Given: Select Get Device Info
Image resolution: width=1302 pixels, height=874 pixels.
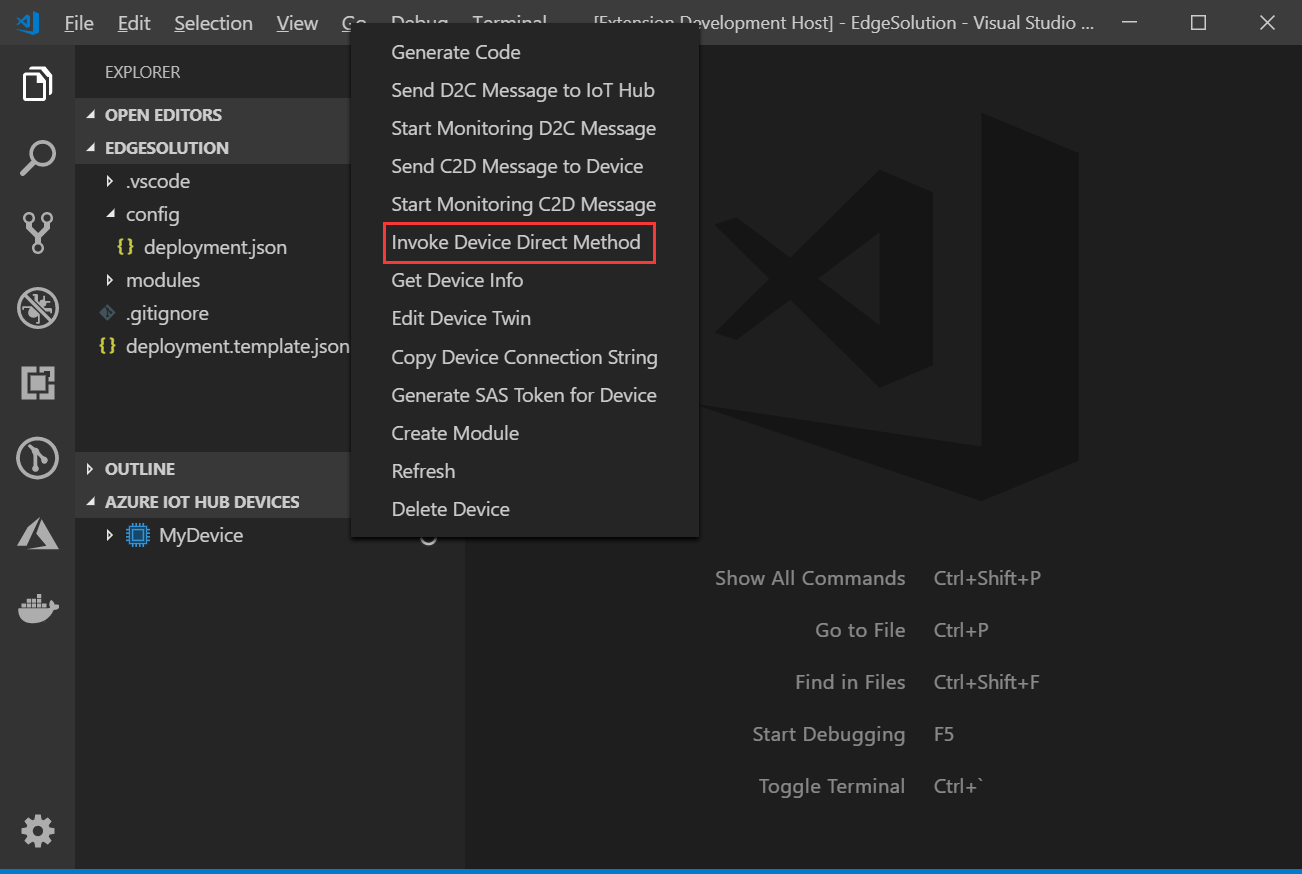Looking at the screenshot, I should (x=524, y=280).
